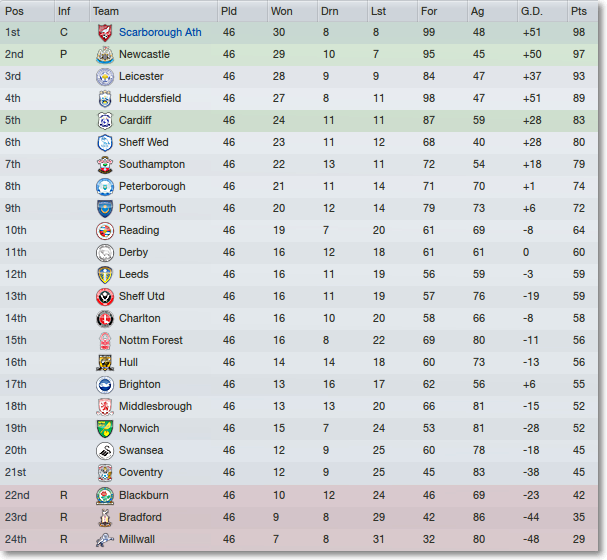Select the Norwich canary crest
Viewport: 607px width, 560px height.
[x=105, y=428]
